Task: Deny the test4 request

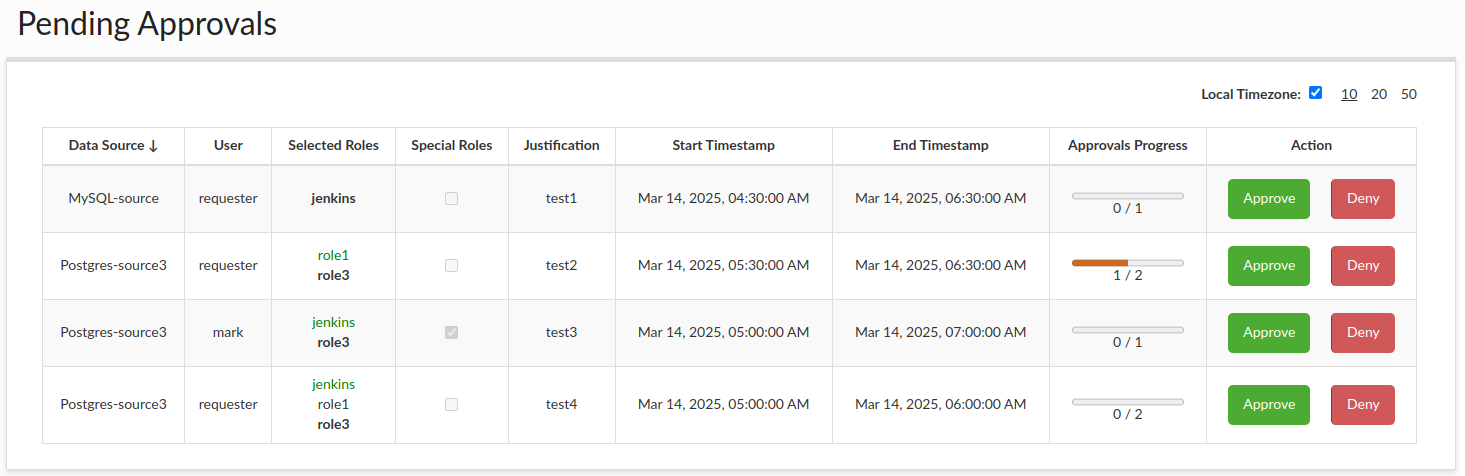Action: coord(1363,405)
